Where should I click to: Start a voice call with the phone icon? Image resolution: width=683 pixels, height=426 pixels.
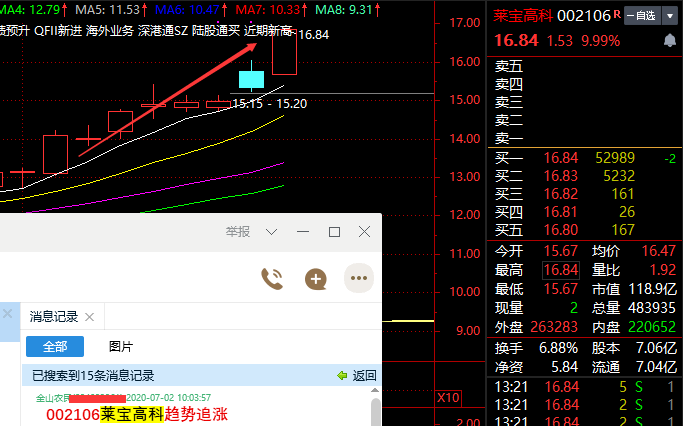tap(272, 279)
